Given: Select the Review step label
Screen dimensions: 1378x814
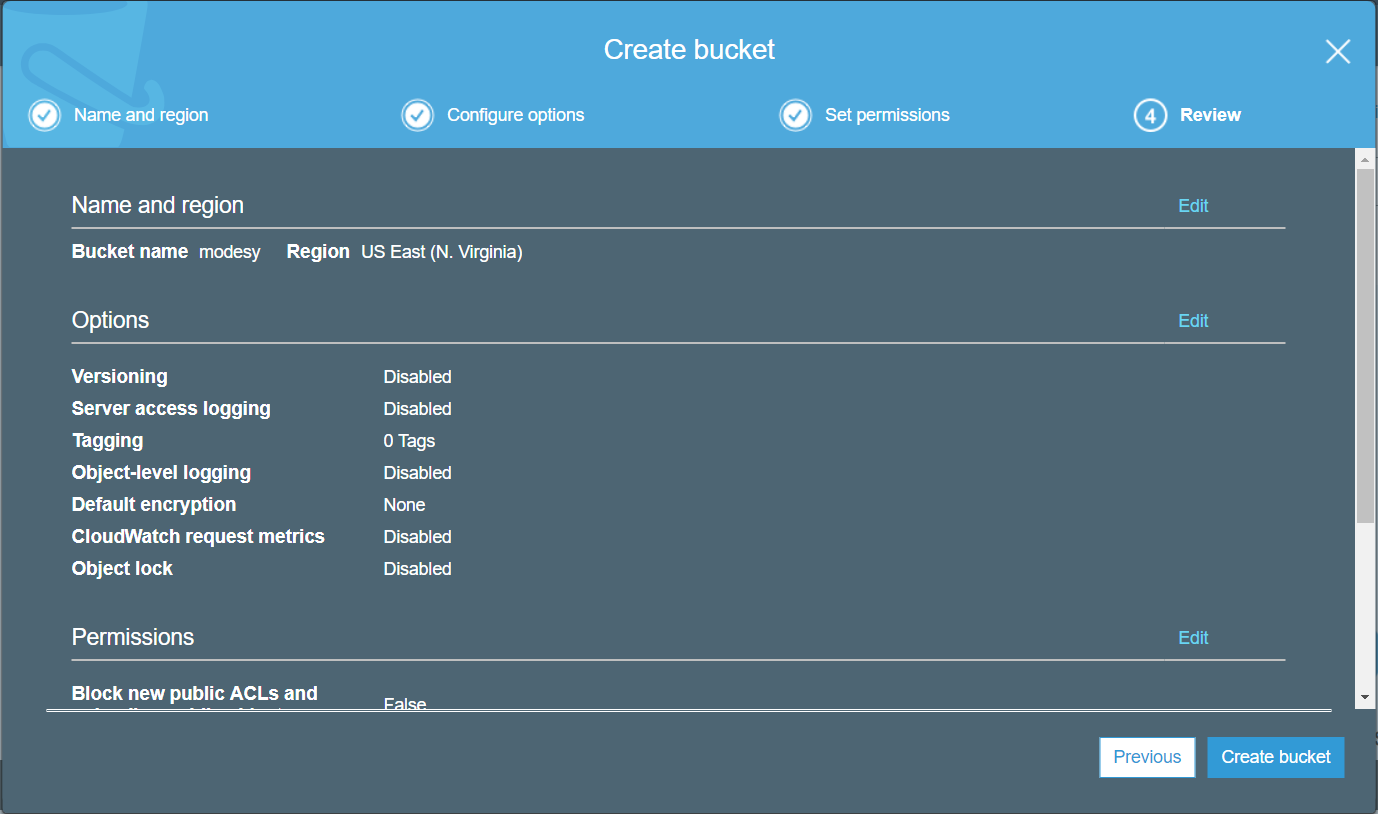Looking at the screenshot, I should [1210, 115].
